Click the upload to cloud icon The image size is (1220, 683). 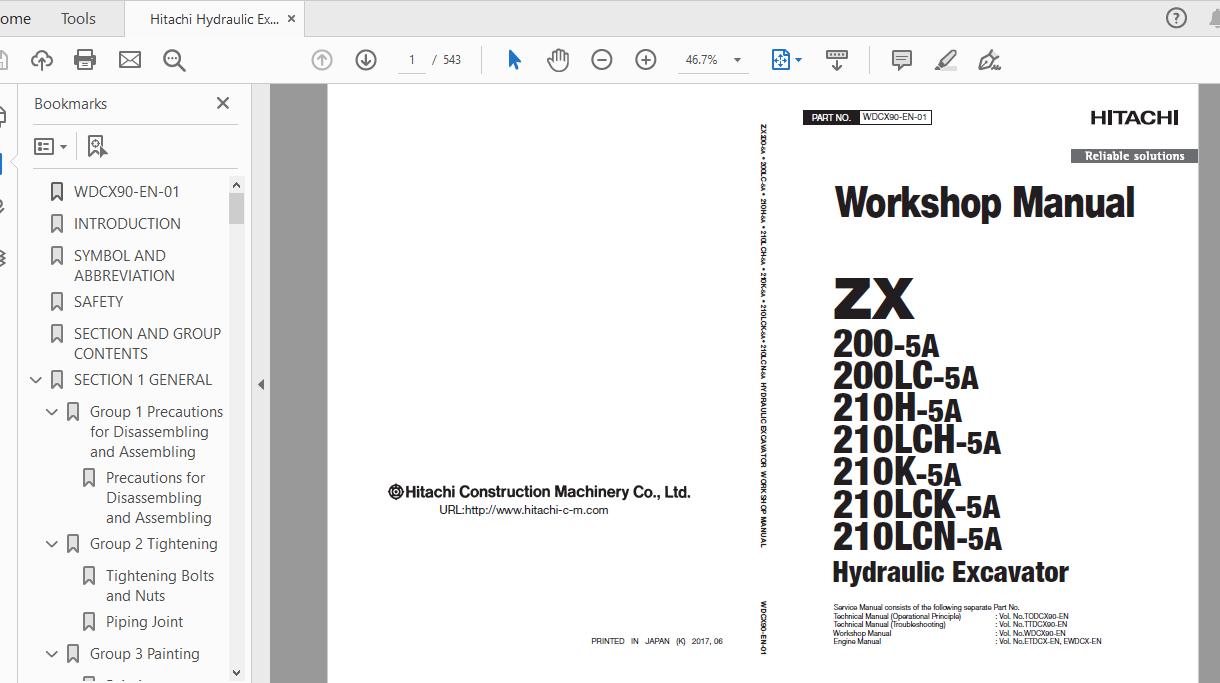[x=42, y=60]
